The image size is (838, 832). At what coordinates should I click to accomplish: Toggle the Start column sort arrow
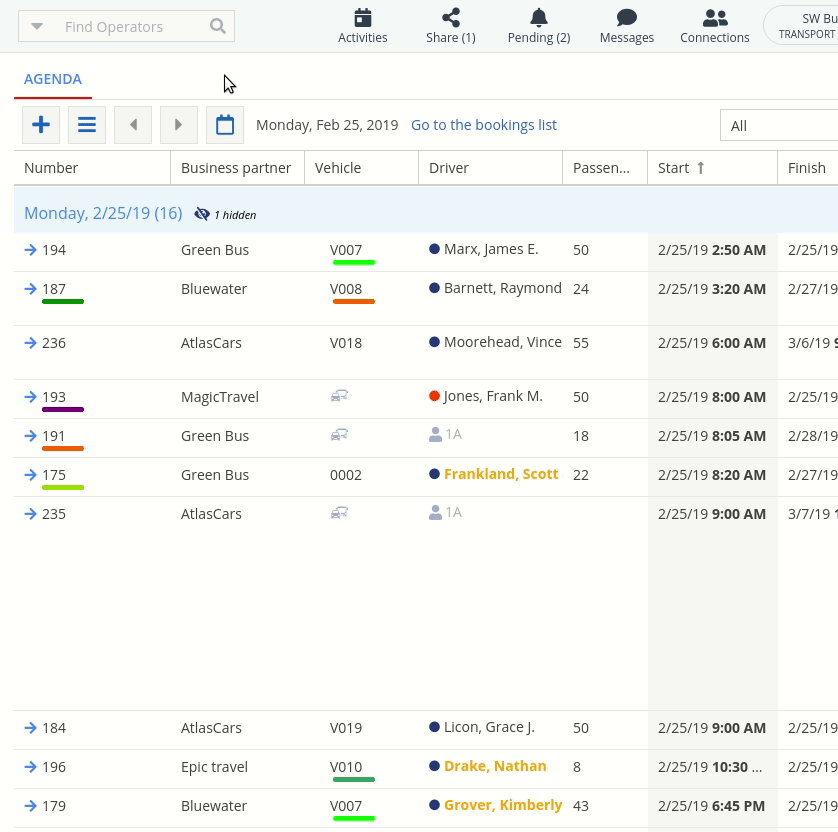pos(701,168)
